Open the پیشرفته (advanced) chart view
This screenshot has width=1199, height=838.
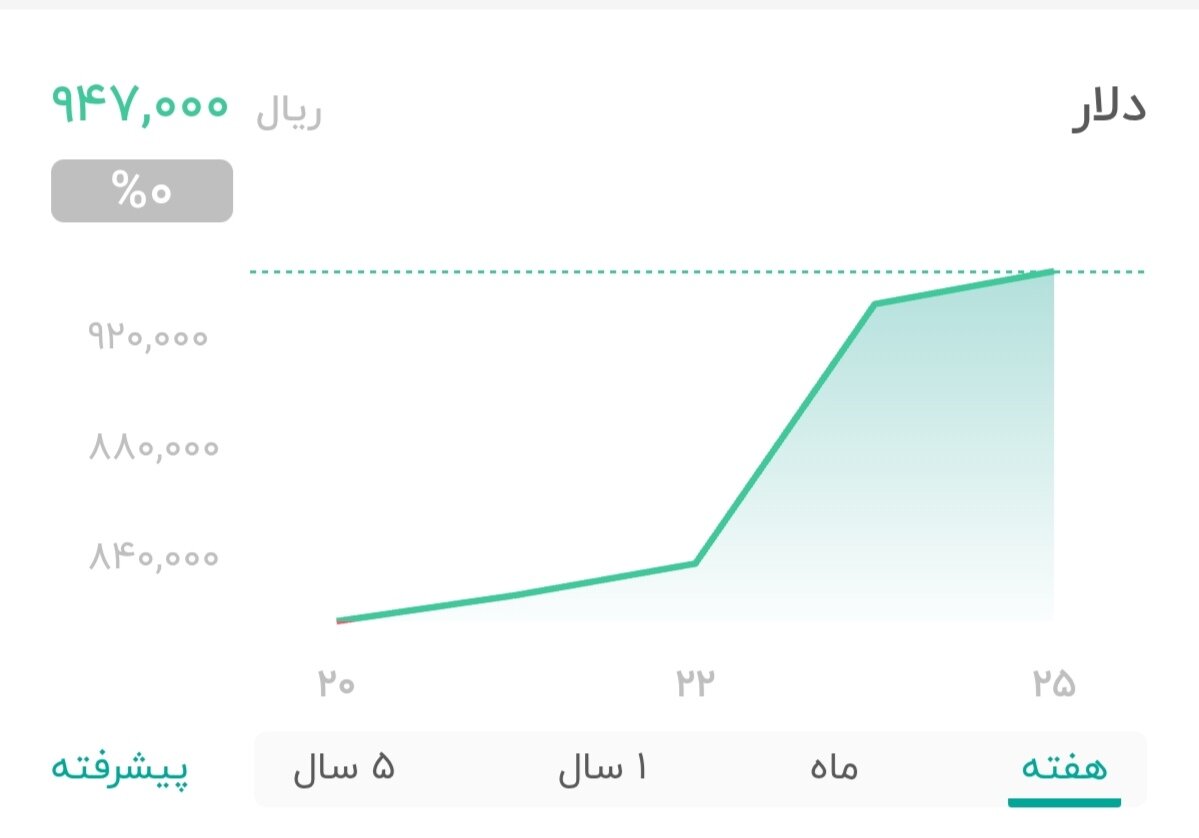point(120,768)
